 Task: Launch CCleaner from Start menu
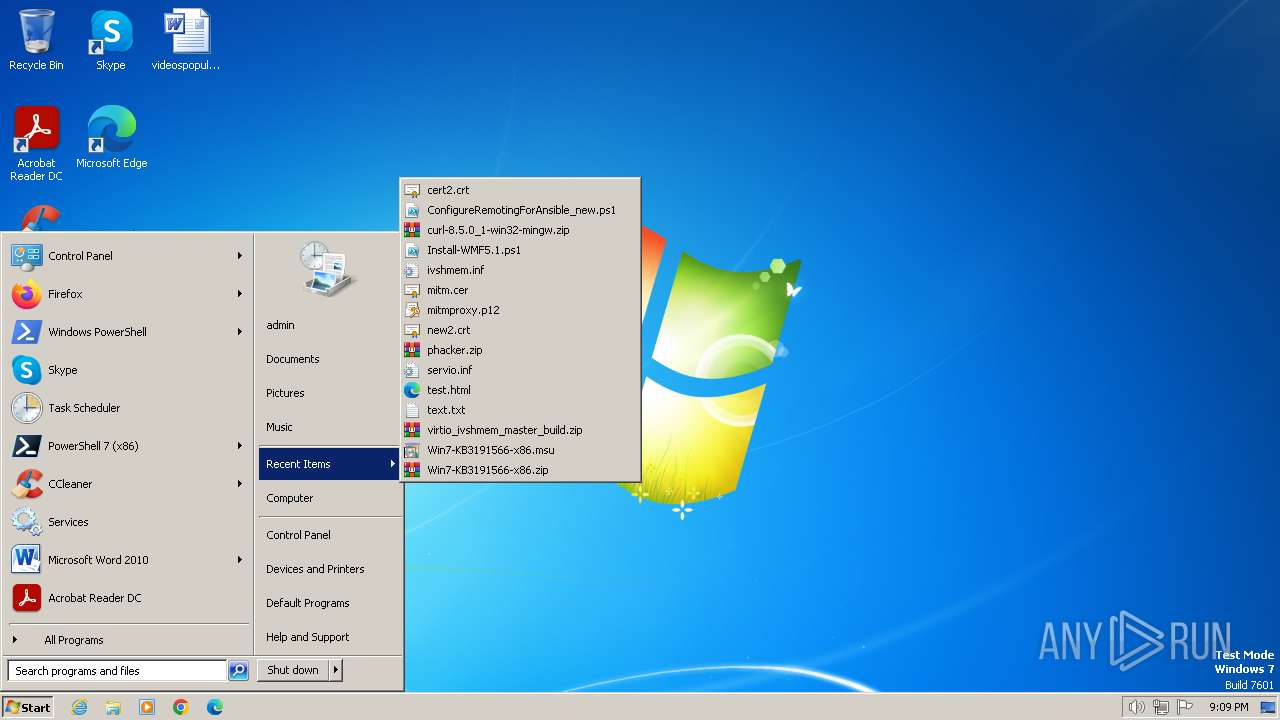[x=127, y=484]
